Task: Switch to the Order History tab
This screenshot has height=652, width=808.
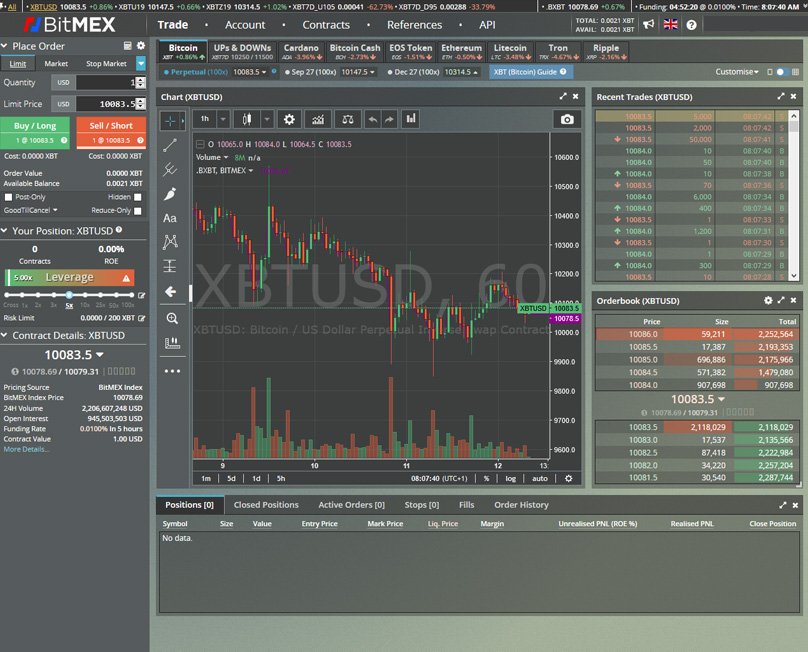Action: (521, 505)
